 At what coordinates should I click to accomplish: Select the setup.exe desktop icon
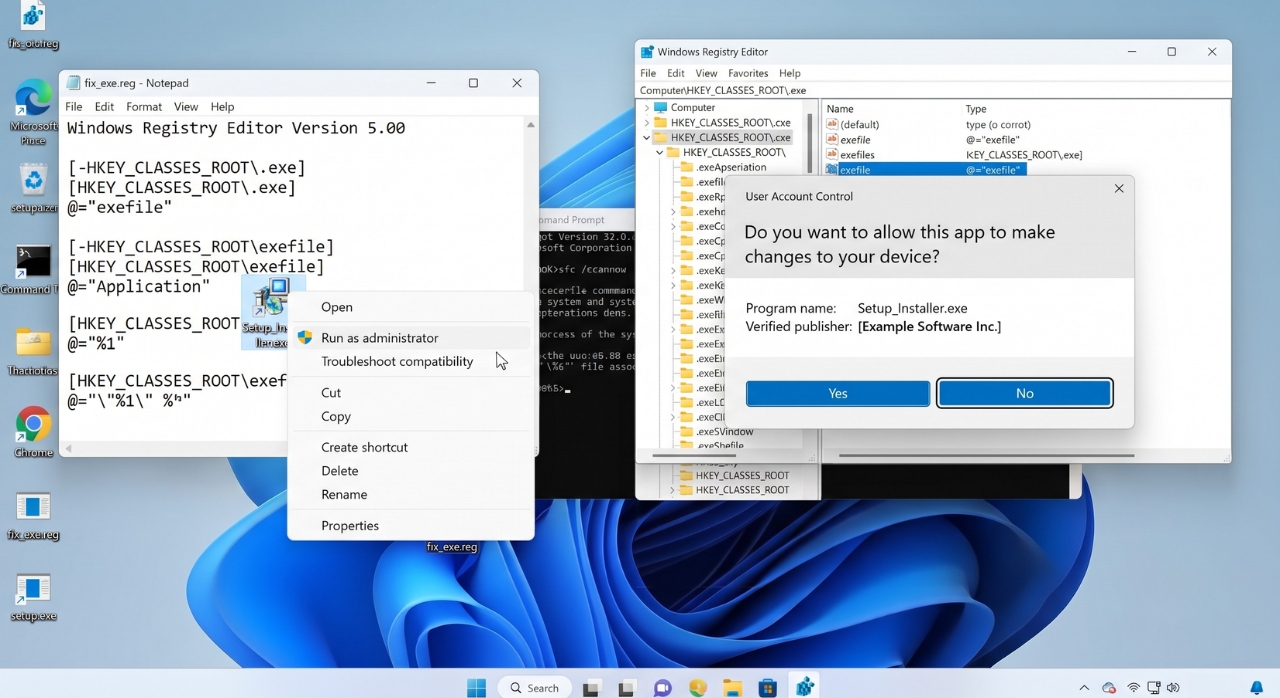[33, 590]
